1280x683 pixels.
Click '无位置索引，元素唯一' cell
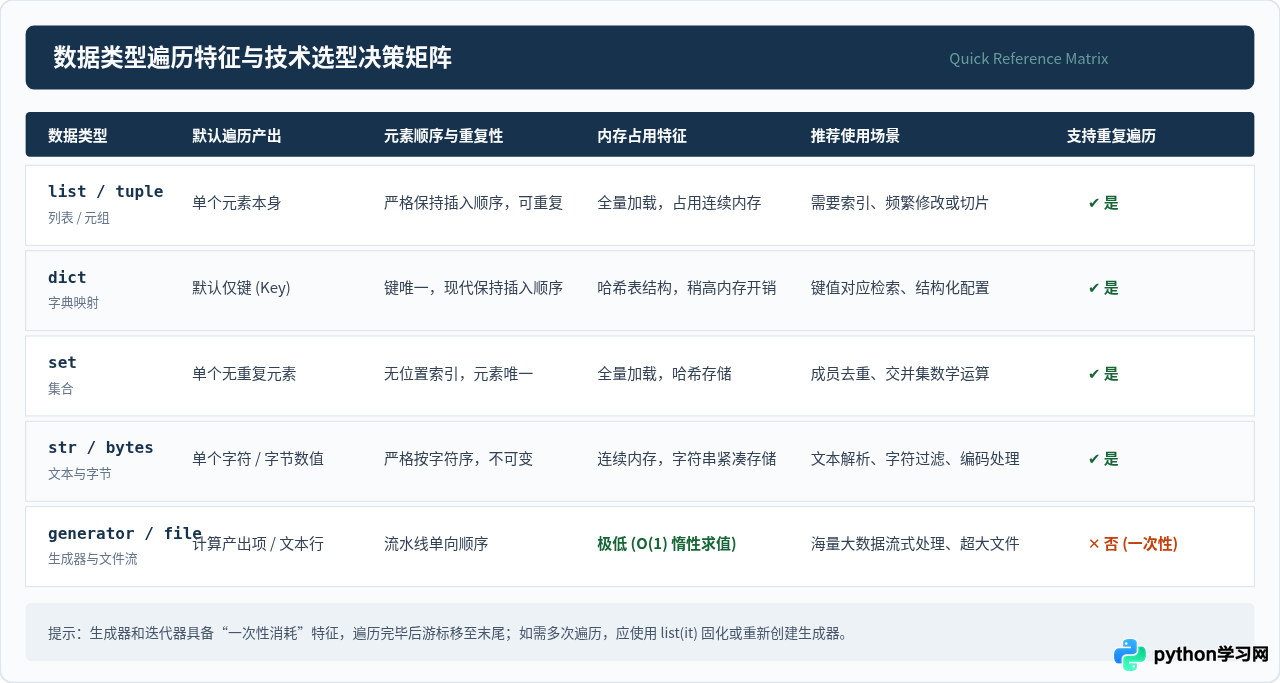(459, 374)
